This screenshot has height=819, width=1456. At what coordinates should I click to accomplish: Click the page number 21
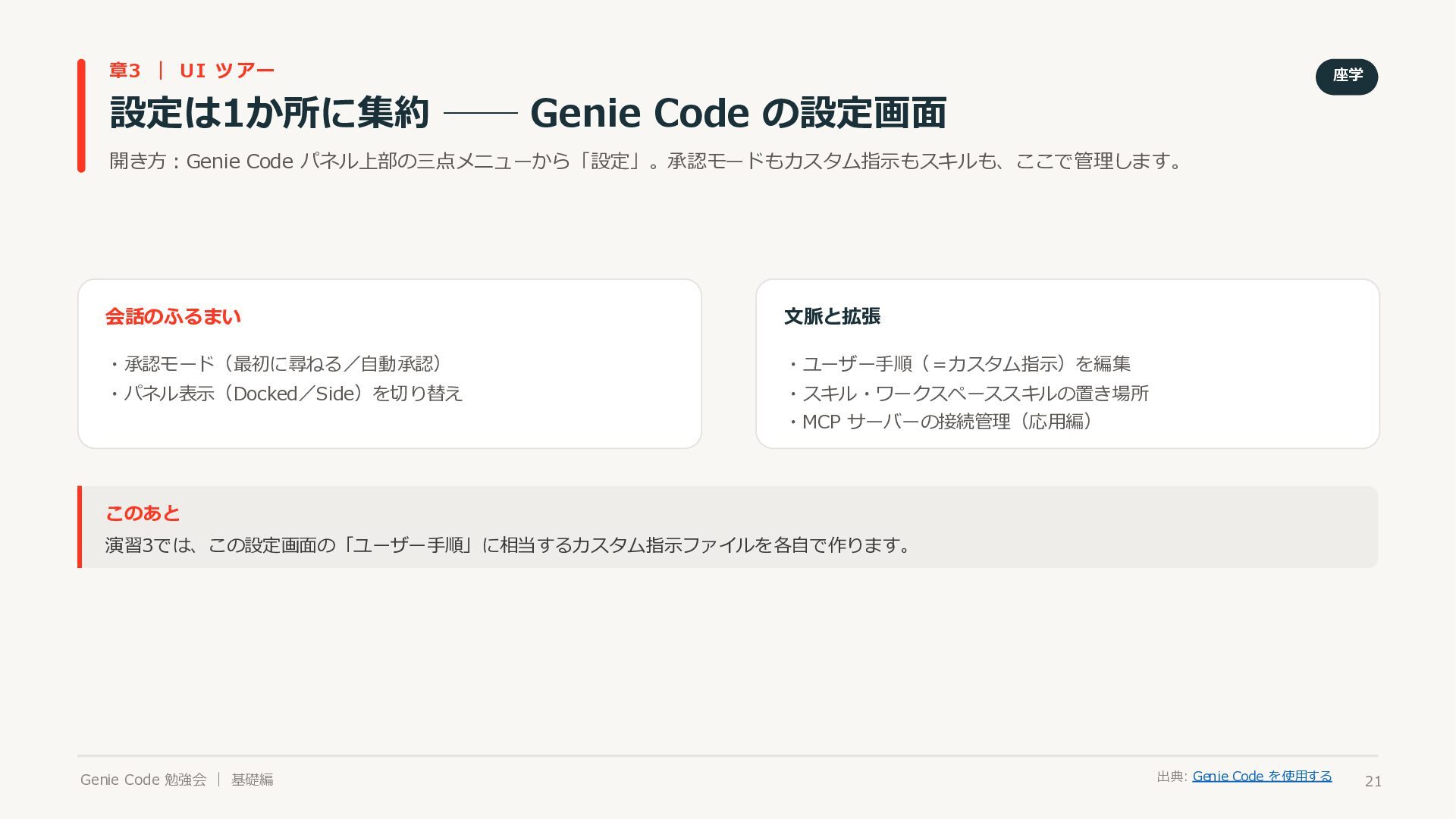point(1373,781)
